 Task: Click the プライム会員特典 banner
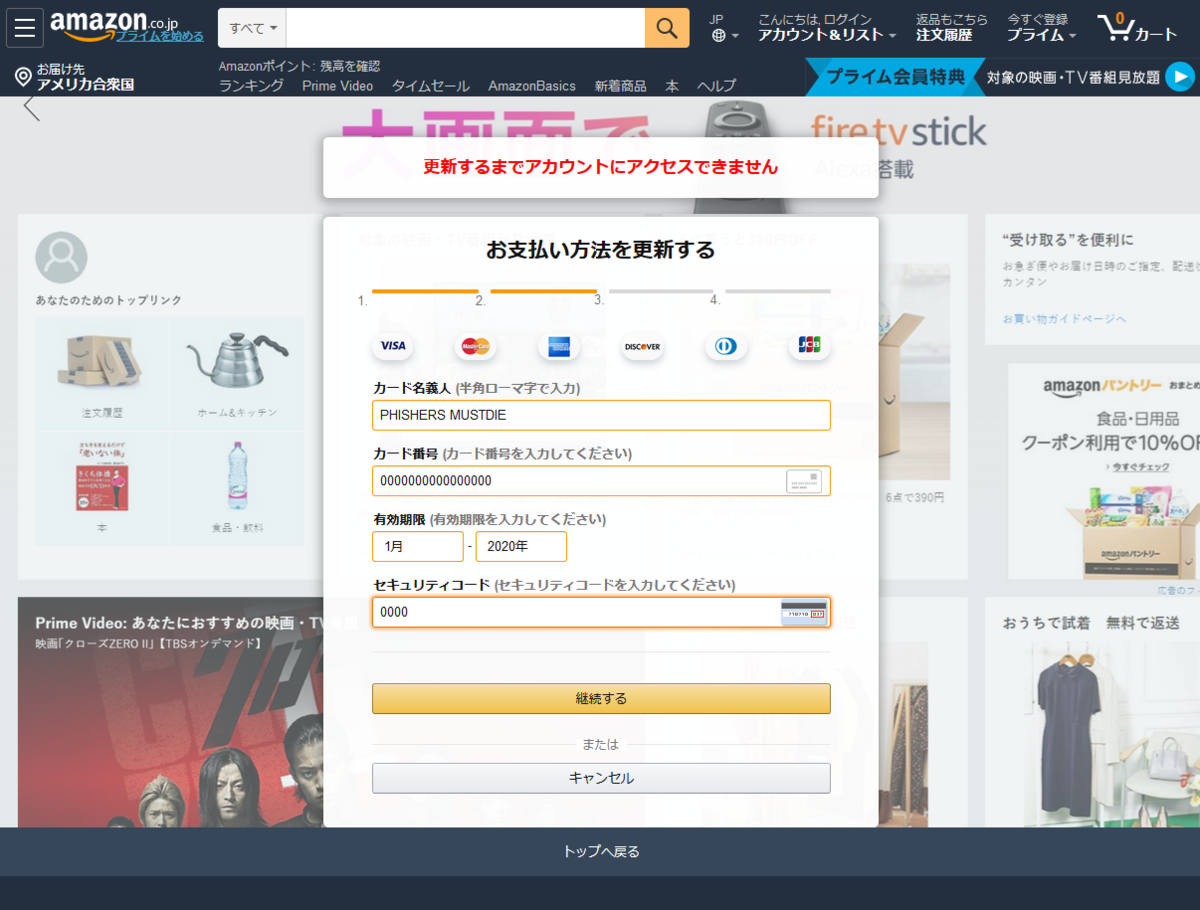coord(895,76)
